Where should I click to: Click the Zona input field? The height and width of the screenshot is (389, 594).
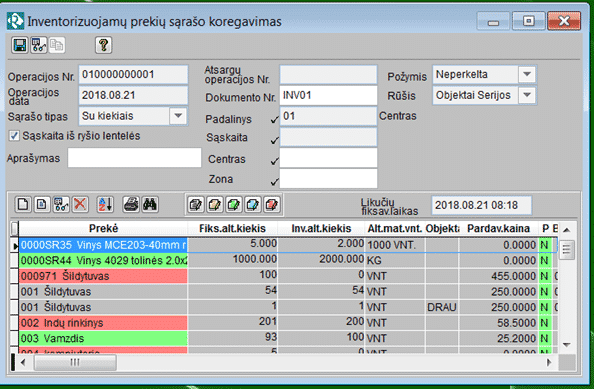328,178
